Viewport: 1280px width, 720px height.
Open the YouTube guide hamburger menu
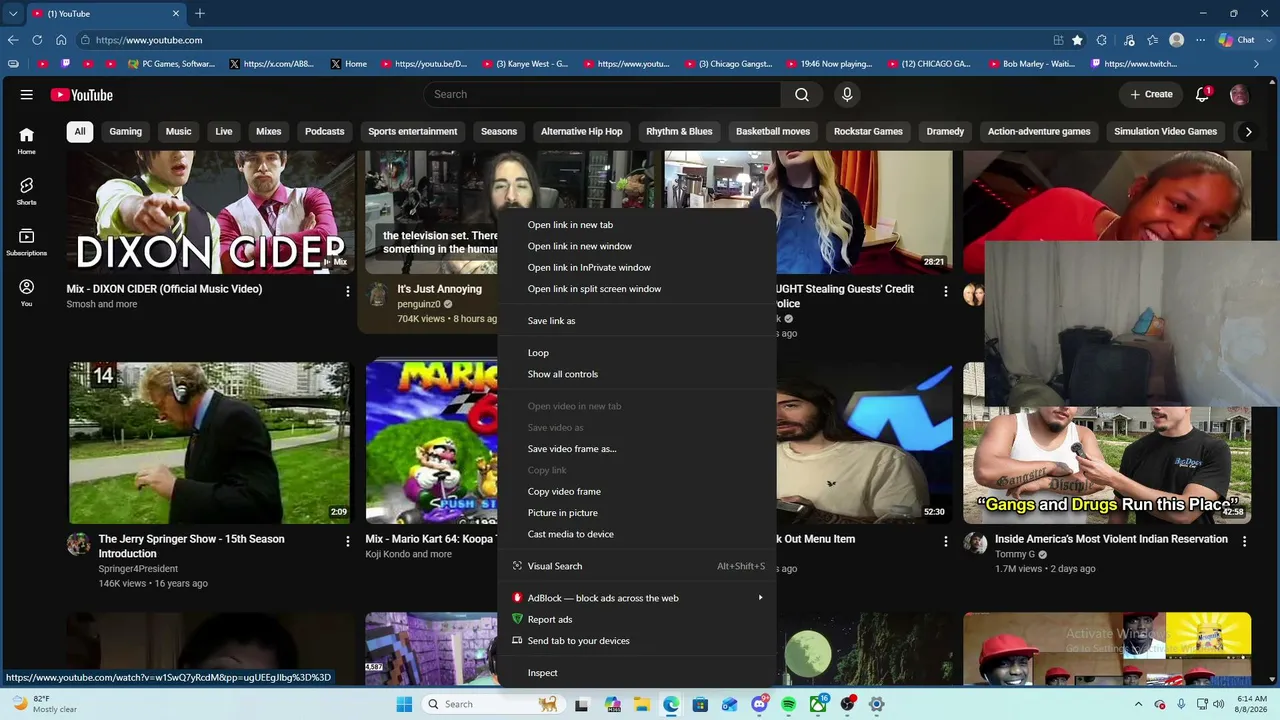[27, 95]
